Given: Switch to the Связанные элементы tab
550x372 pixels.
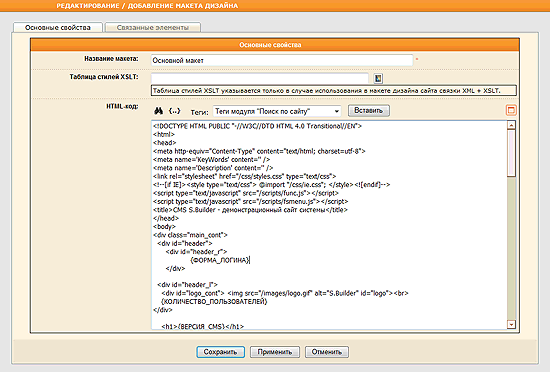Looking at the screenshot, I should [153, 27].
